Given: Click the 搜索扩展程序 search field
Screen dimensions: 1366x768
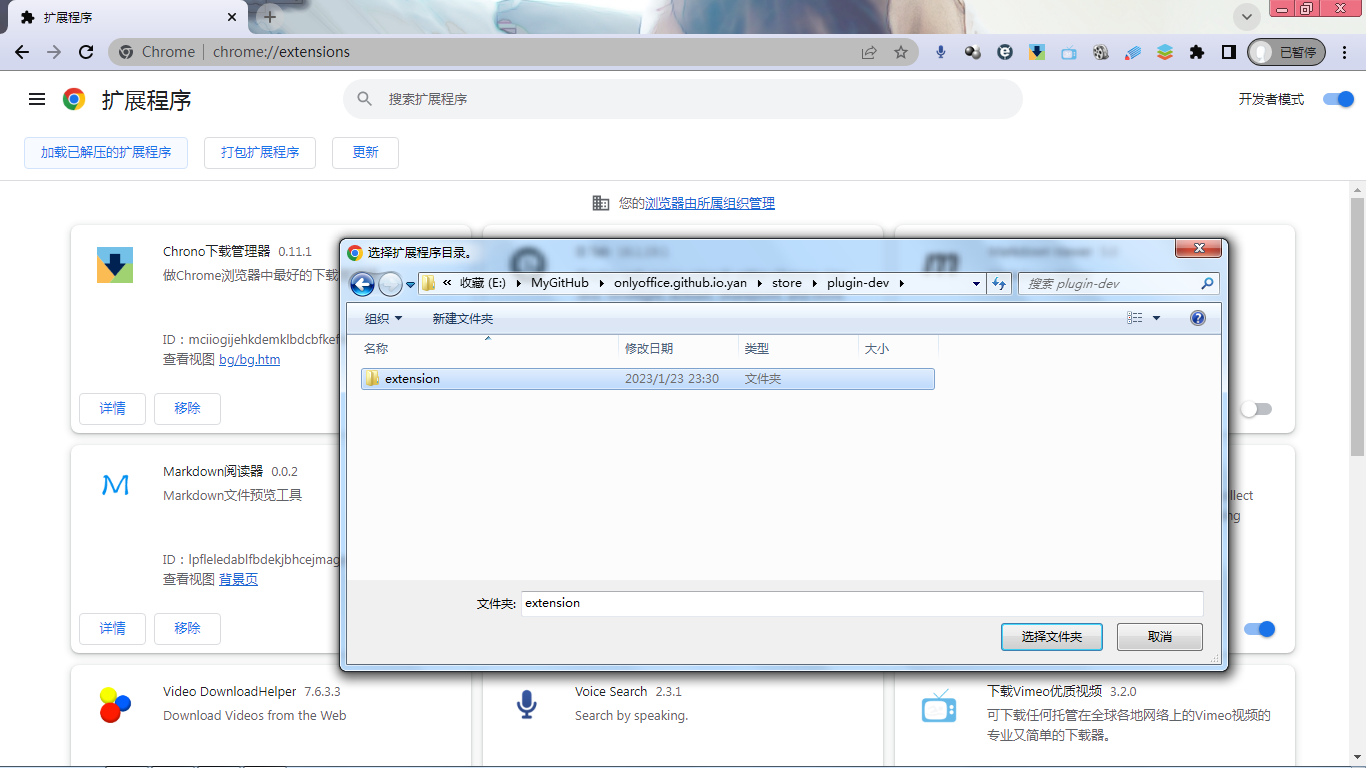Looking at the screenshot, I should (683, 99).
